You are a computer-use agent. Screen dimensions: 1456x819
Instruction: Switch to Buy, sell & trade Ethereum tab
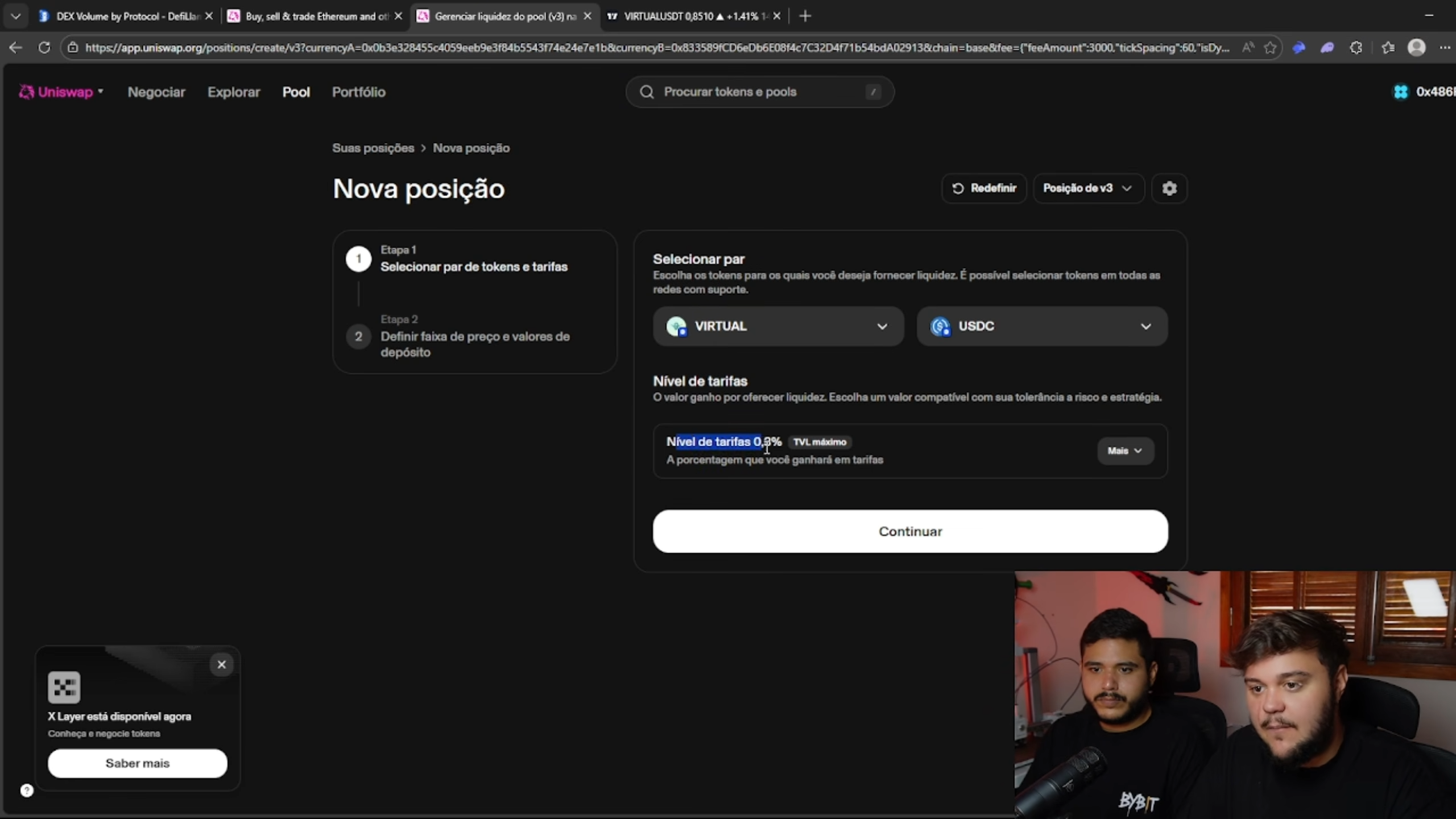point(309,16)
